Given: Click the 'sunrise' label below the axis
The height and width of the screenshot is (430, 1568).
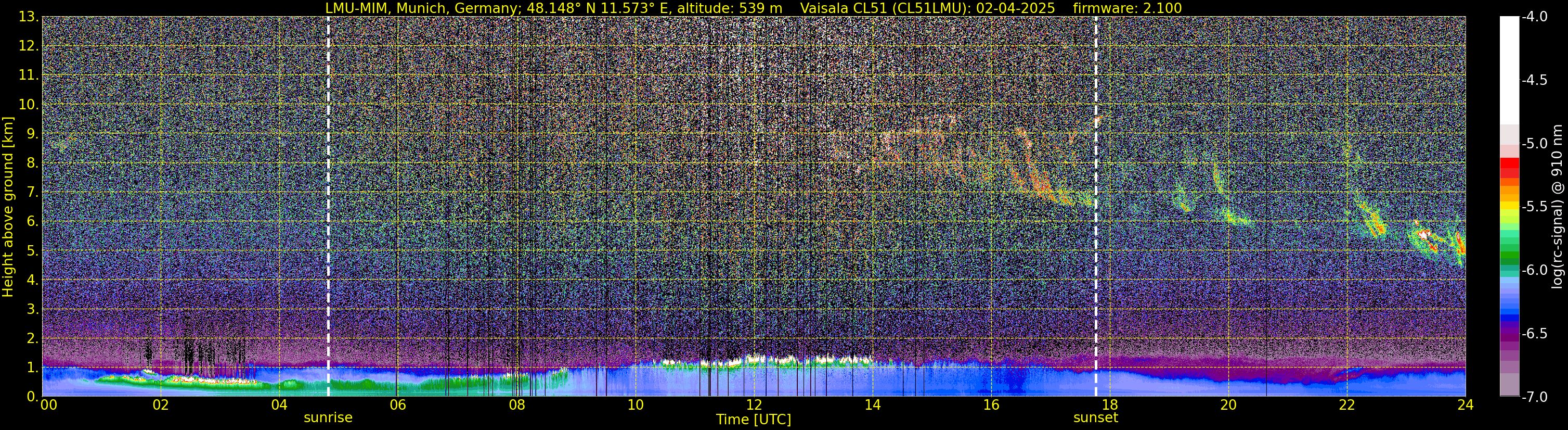Looking at the screenshot, I should point(328,418).
